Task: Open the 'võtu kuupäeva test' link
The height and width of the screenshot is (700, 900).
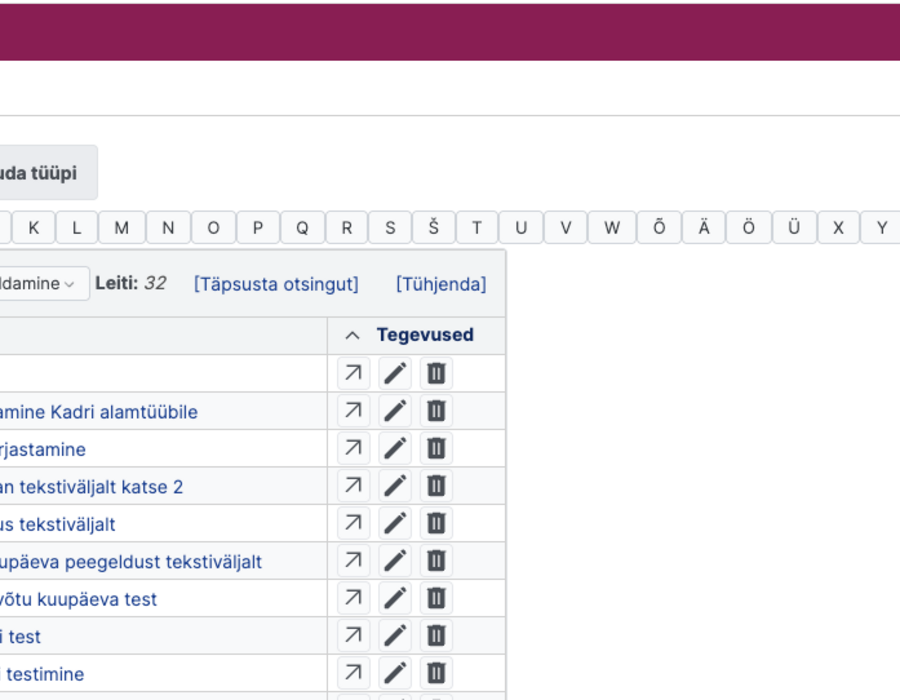Action: [78, 600]
